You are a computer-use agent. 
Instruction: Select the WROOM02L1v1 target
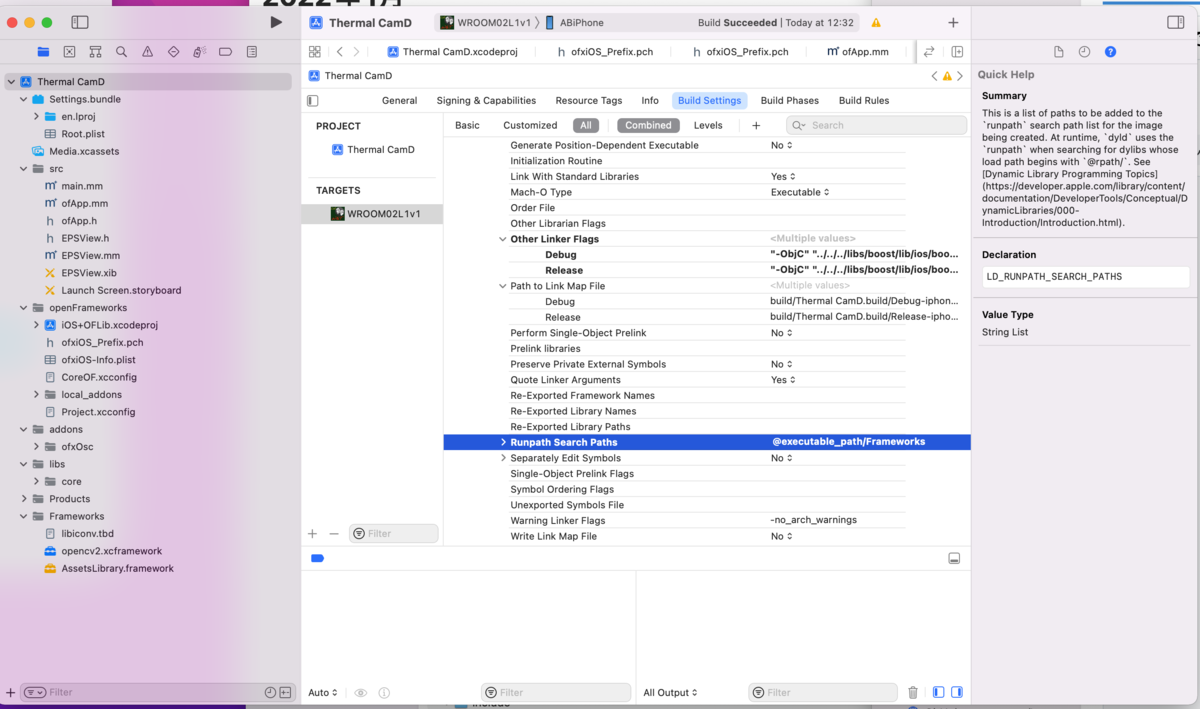pos(372,214)
